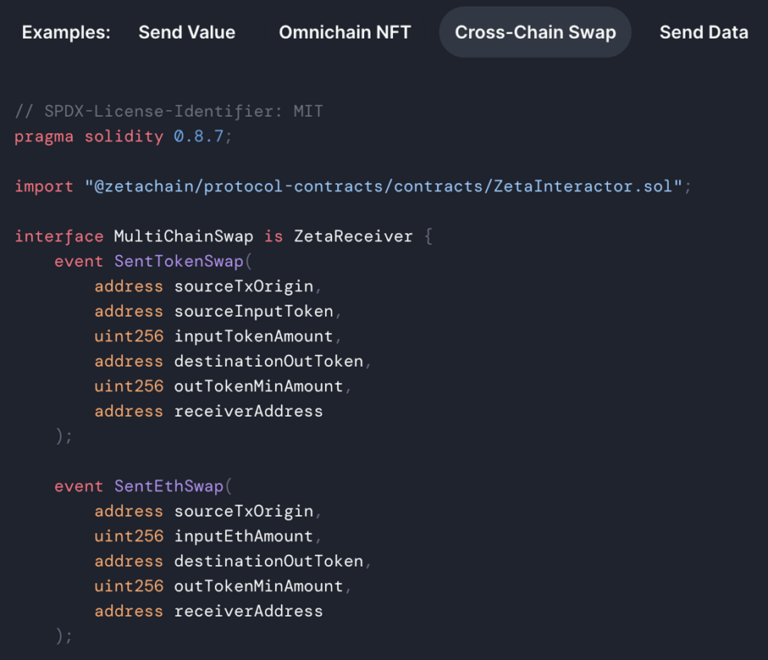Click the Examples: label
The height and width of the screenshot is (660, 768).
coord(66,32)
